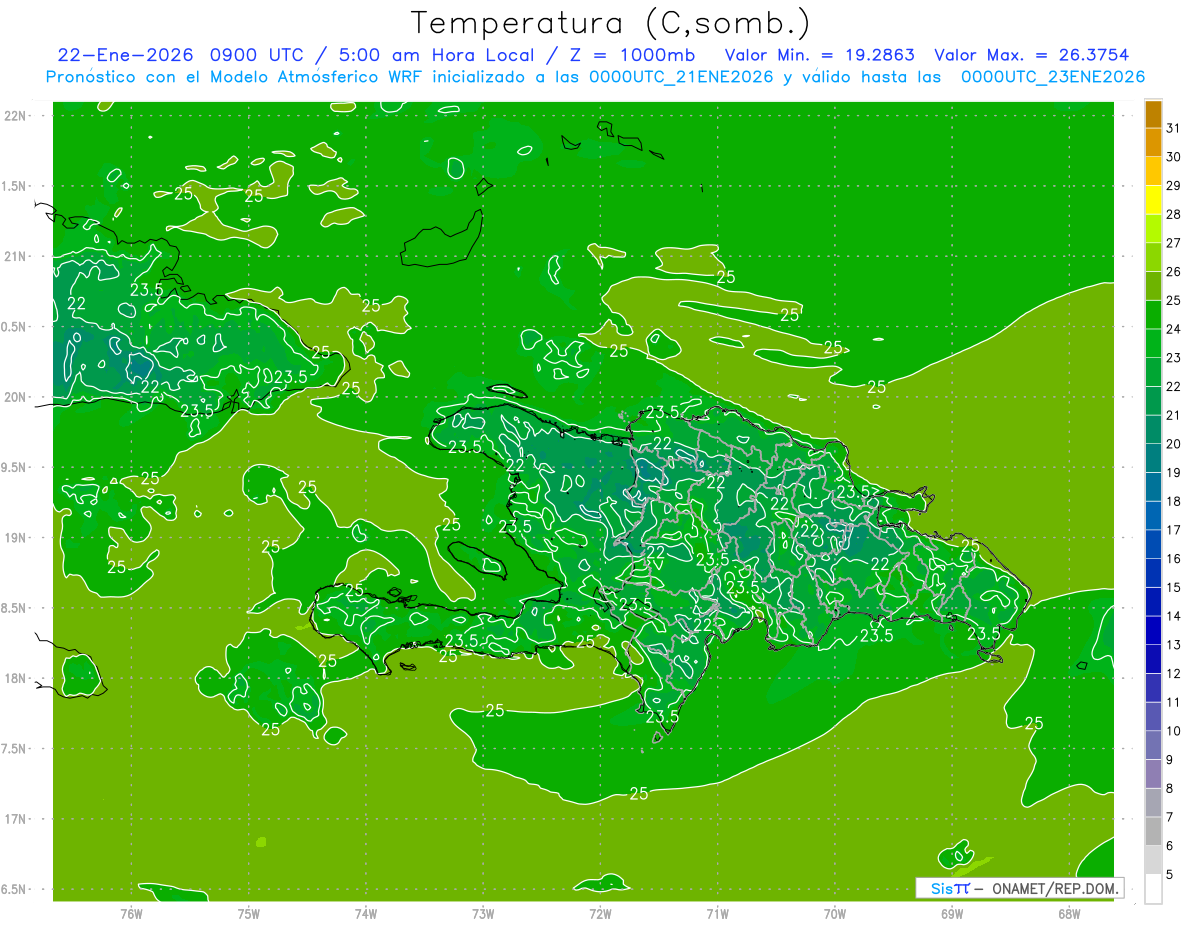Click the "68W" longitude axis label

pyautogui.click(x=1069, y=914)
